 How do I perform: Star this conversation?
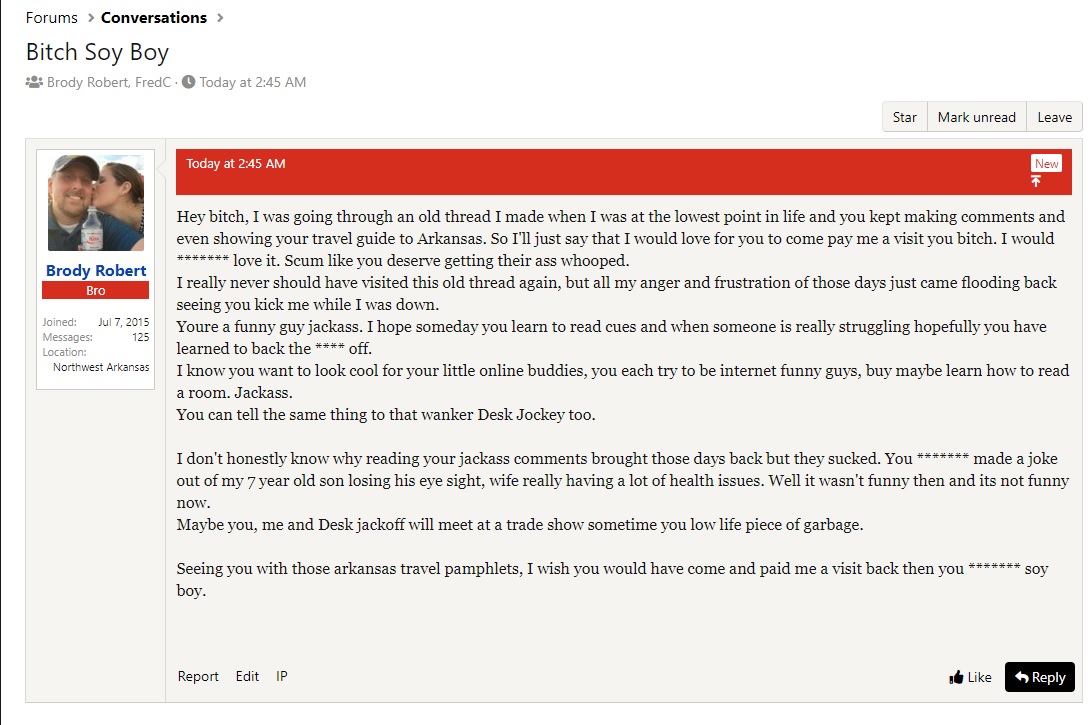pyautogui.click(x=904, y=117)
